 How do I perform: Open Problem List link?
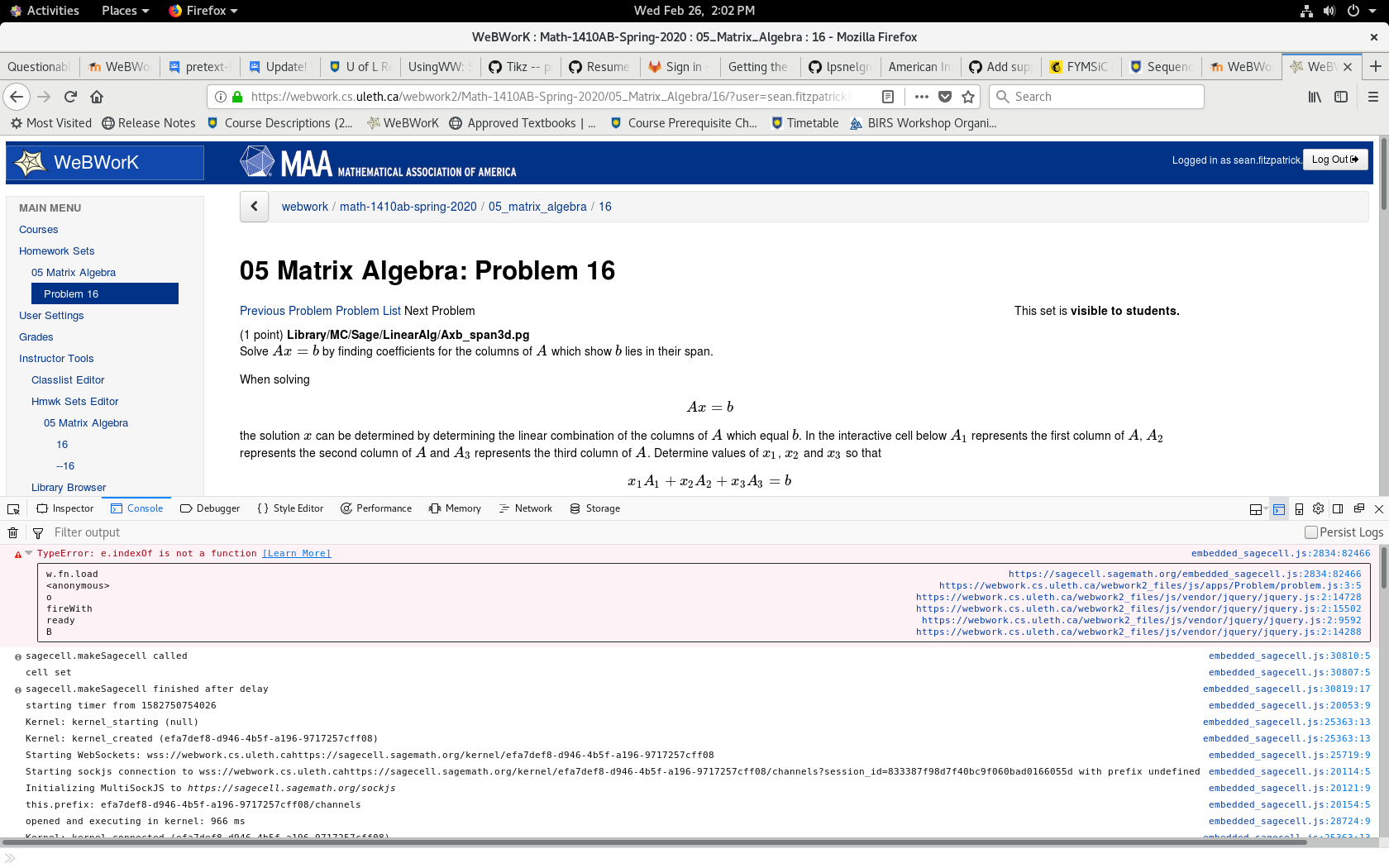pyautogui.click(x=368, y=311)
